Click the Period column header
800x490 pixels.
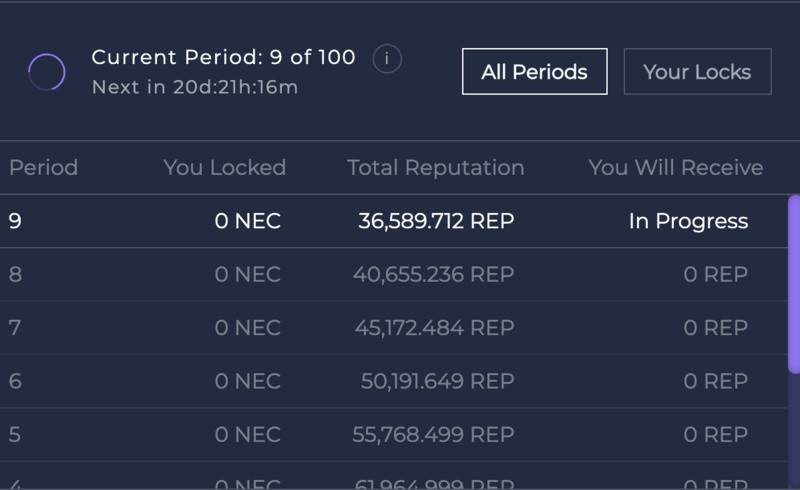43,168
